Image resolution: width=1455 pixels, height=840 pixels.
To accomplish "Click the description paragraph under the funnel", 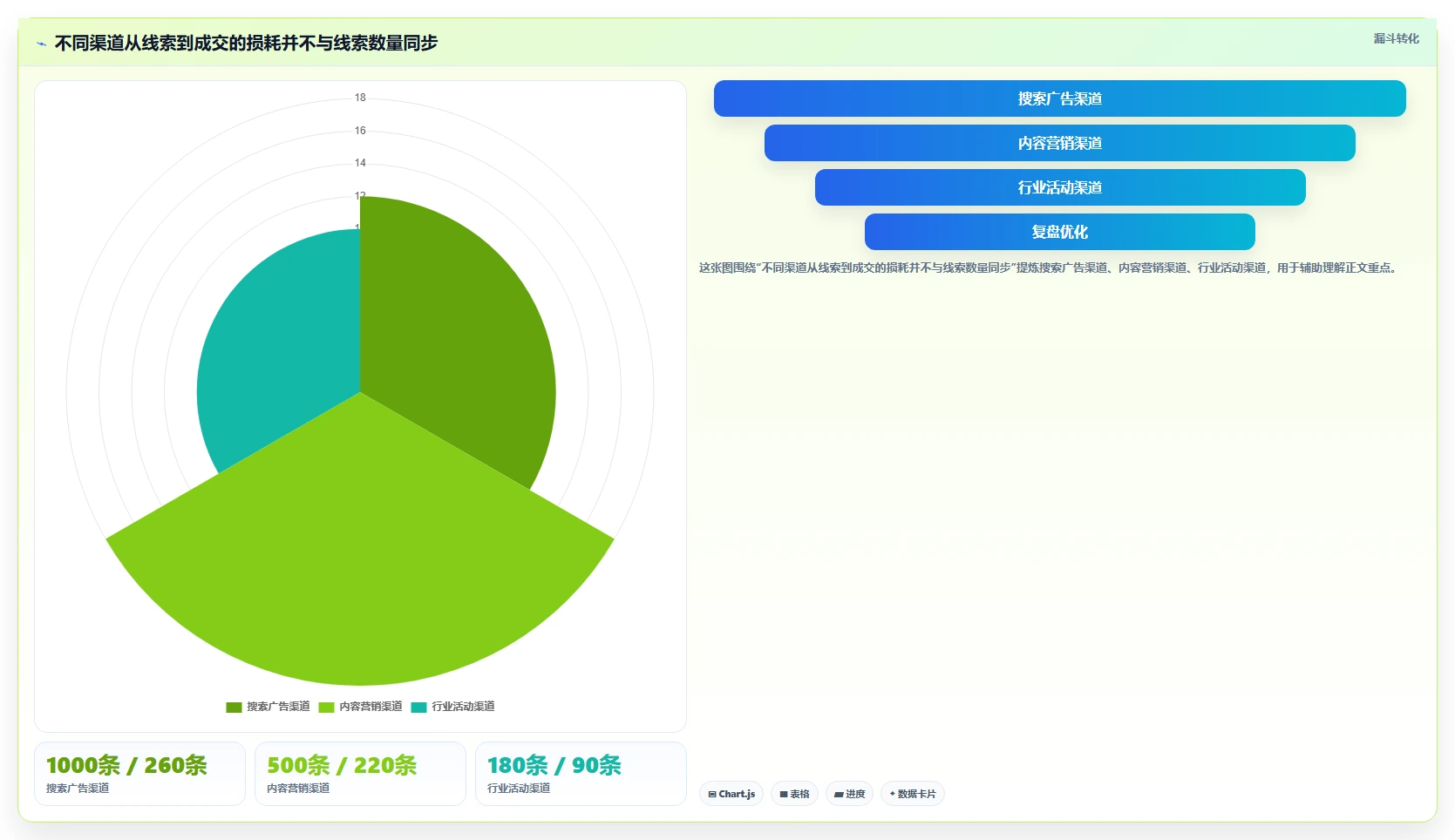I will (1050, 268).
